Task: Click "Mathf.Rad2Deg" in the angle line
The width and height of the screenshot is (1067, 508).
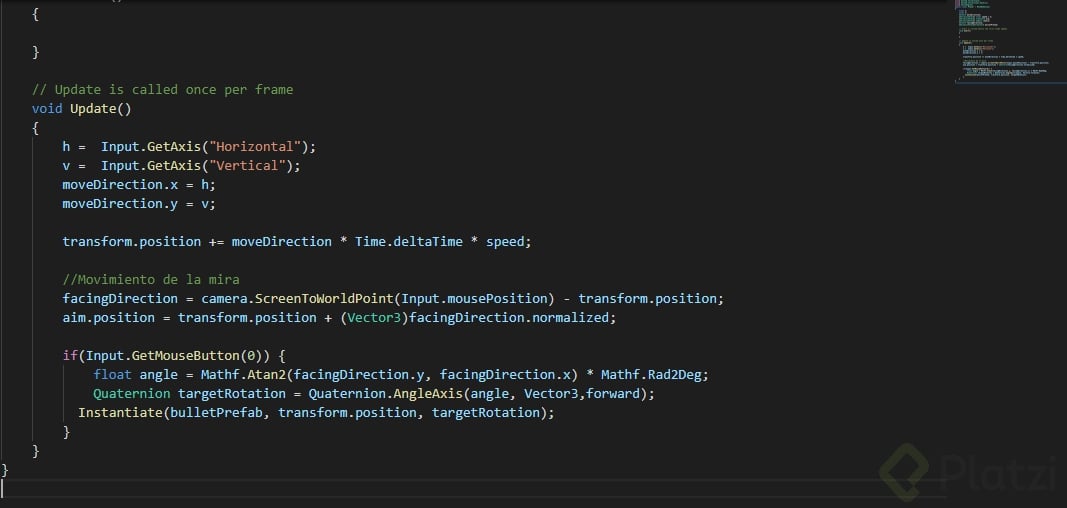Action: click(651, 375)
